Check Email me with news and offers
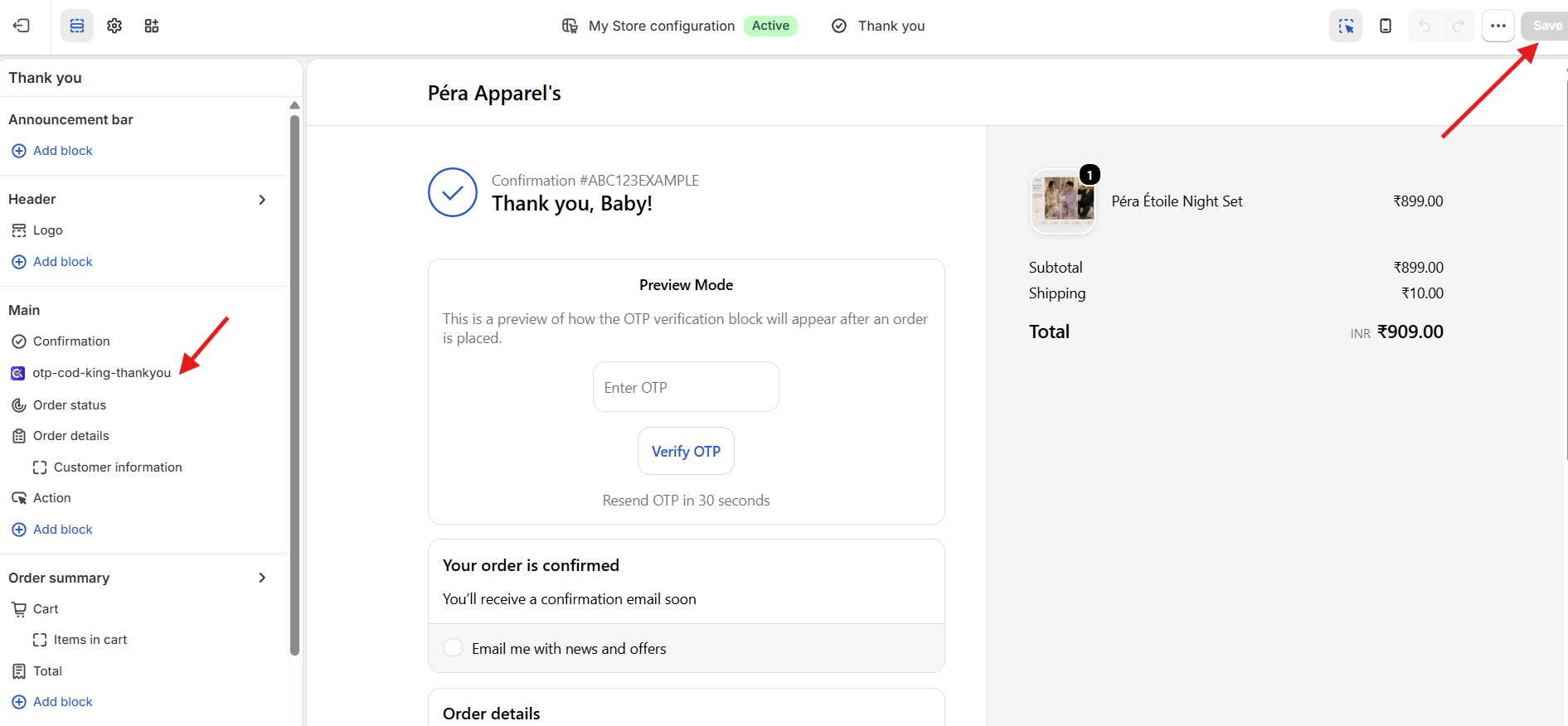1568x726 pixels. (453, 647)
